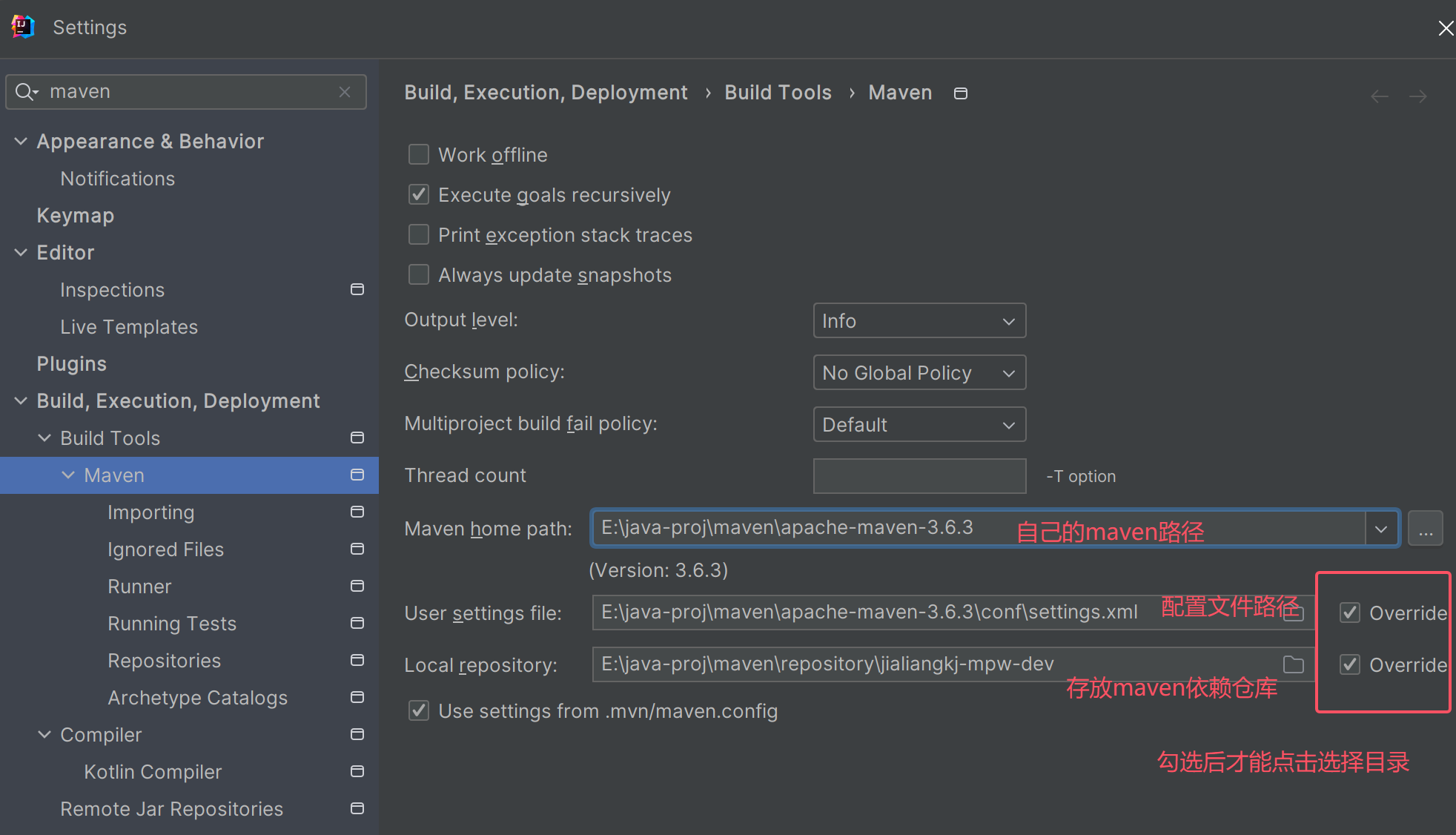Open the Output level dropdown
The height and width of the screenshot is (835, 1456).
click(x=919, y=320)
